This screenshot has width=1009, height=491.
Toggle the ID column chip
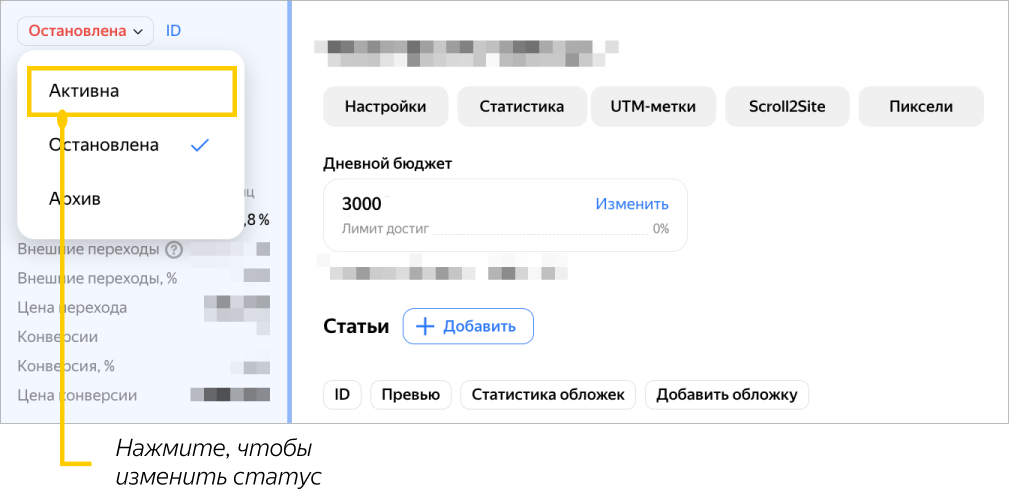coord(342,395)
